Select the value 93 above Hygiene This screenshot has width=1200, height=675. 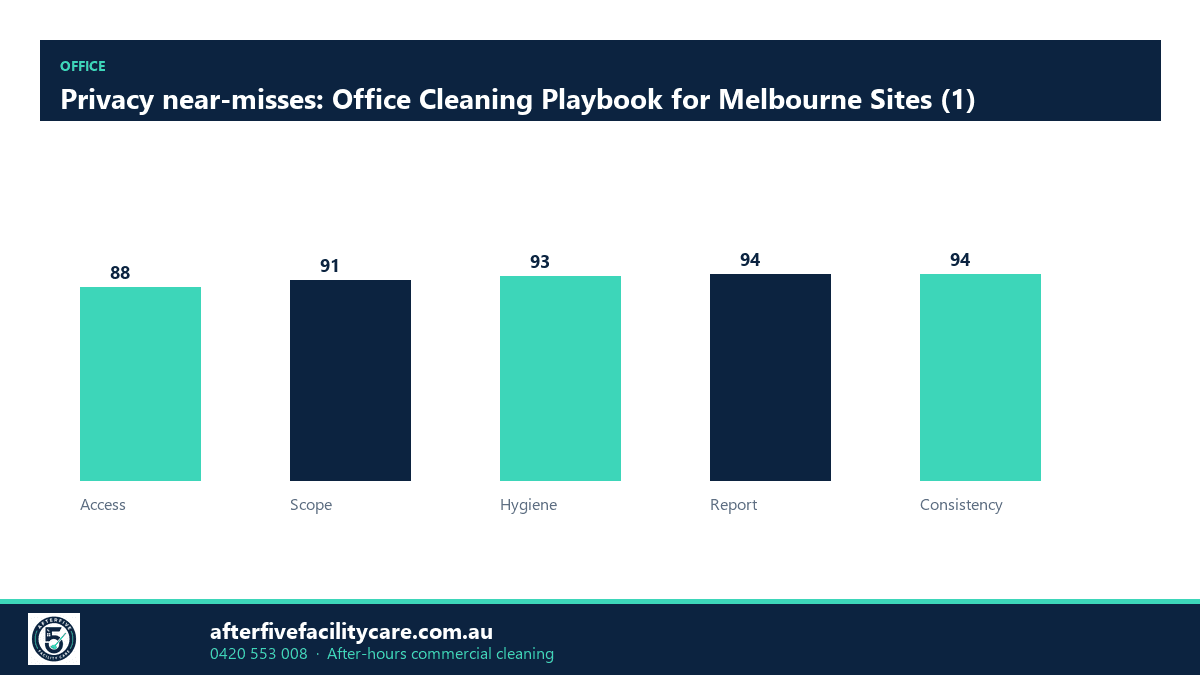coord(540,262)
